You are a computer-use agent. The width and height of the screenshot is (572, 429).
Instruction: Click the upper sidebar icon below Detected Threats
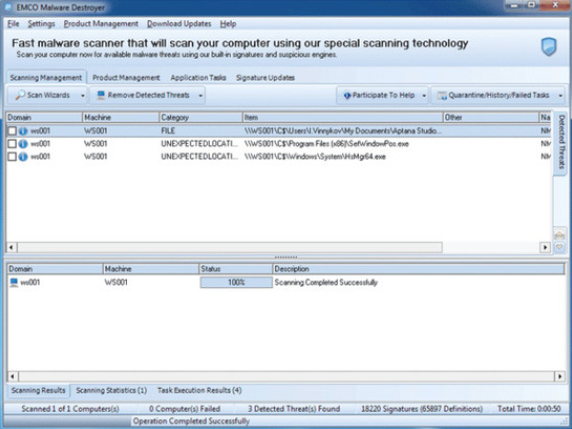coord(559,235)
